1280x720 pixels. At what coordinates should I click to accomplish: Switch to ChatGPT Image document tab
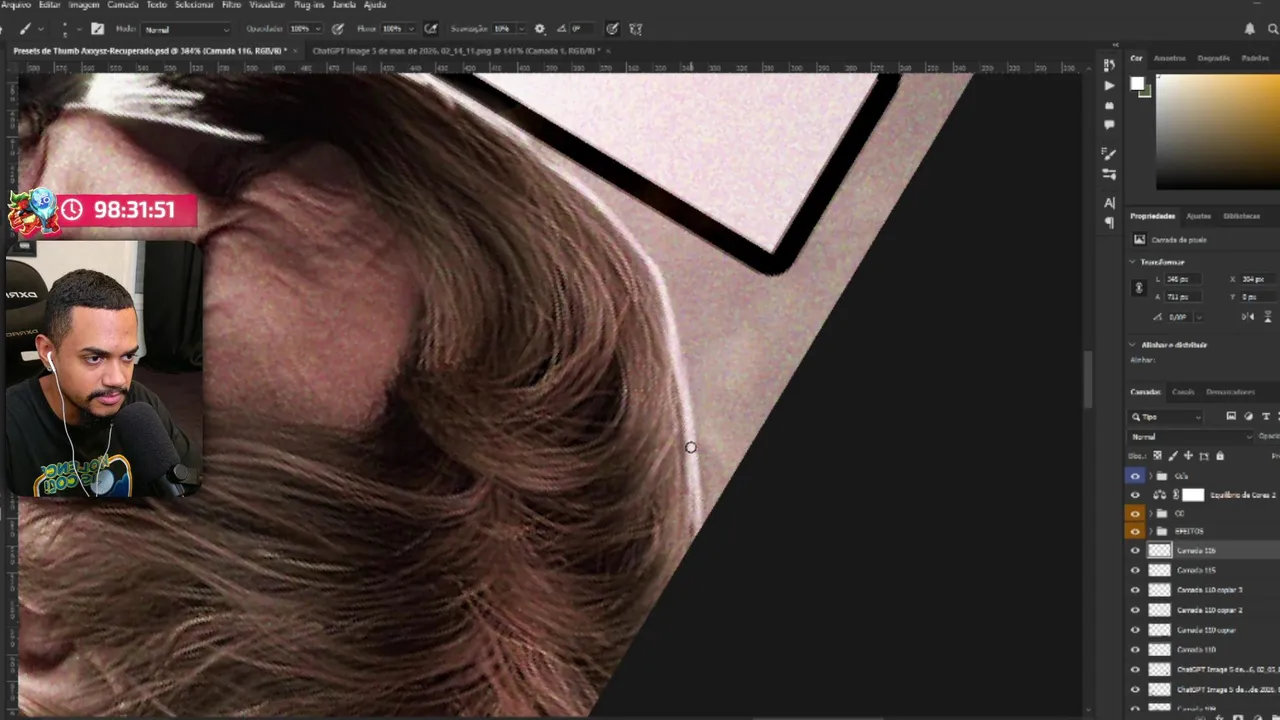[455, 50]
